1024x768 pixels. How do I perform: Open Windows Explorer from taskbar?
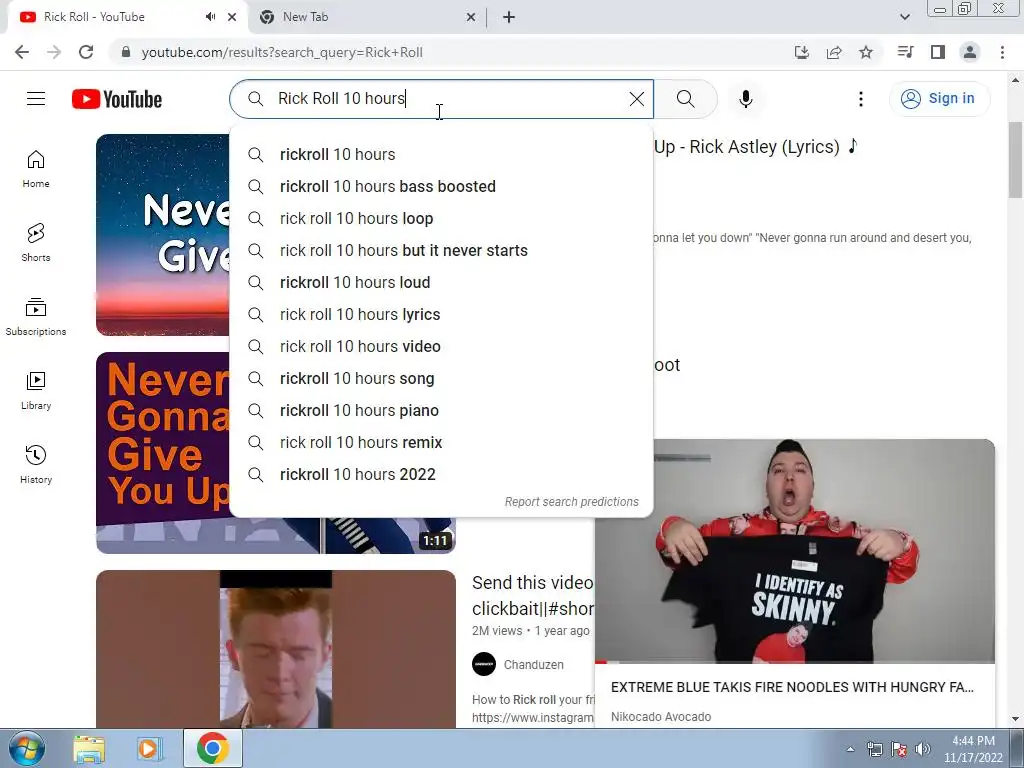coord(89,748)
